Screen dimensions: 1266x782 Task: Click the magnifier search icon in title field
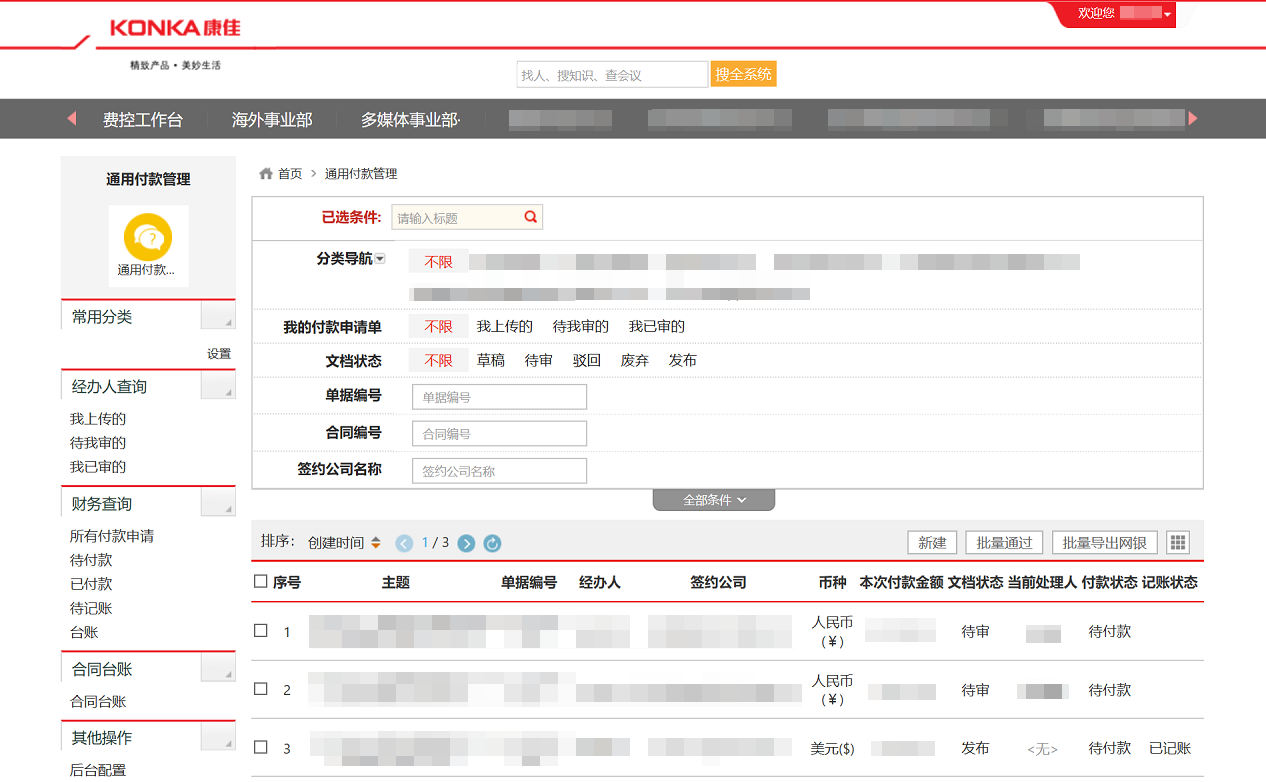[x=531, y=217]
